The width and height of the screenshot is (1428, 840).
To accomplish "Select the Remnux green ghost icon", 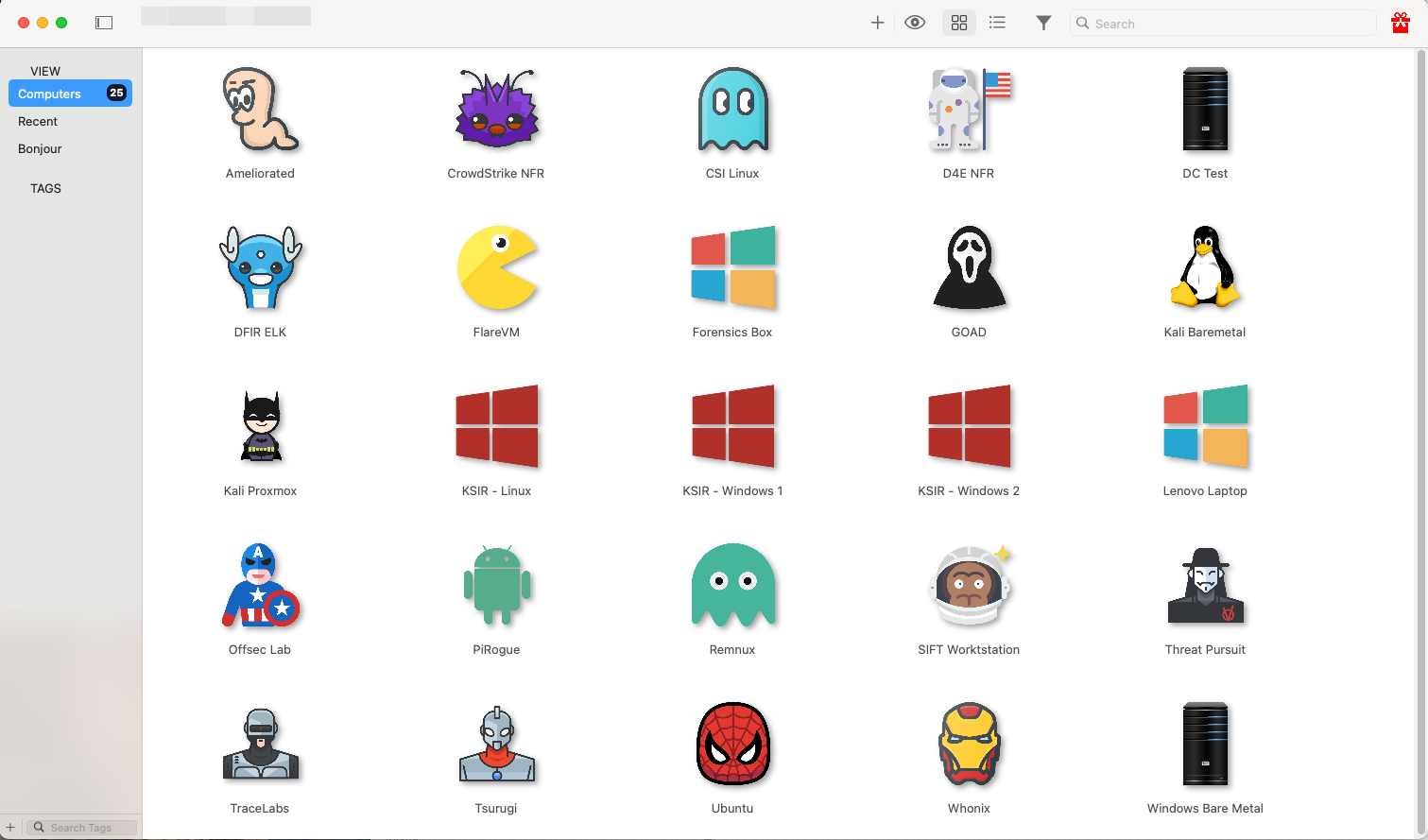I will pos(732,585).
